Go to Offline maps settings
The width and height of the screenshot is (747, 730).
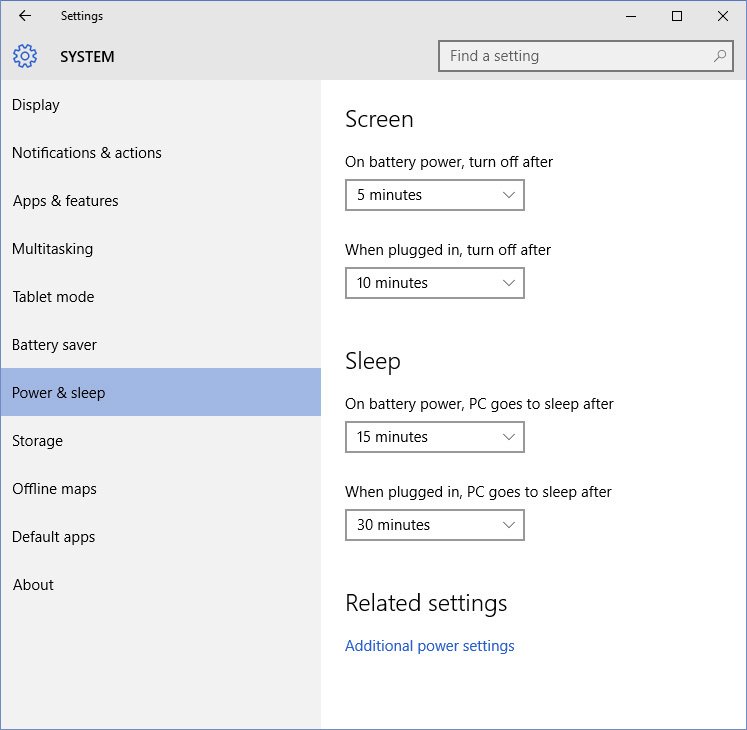[x=54, y=489]
